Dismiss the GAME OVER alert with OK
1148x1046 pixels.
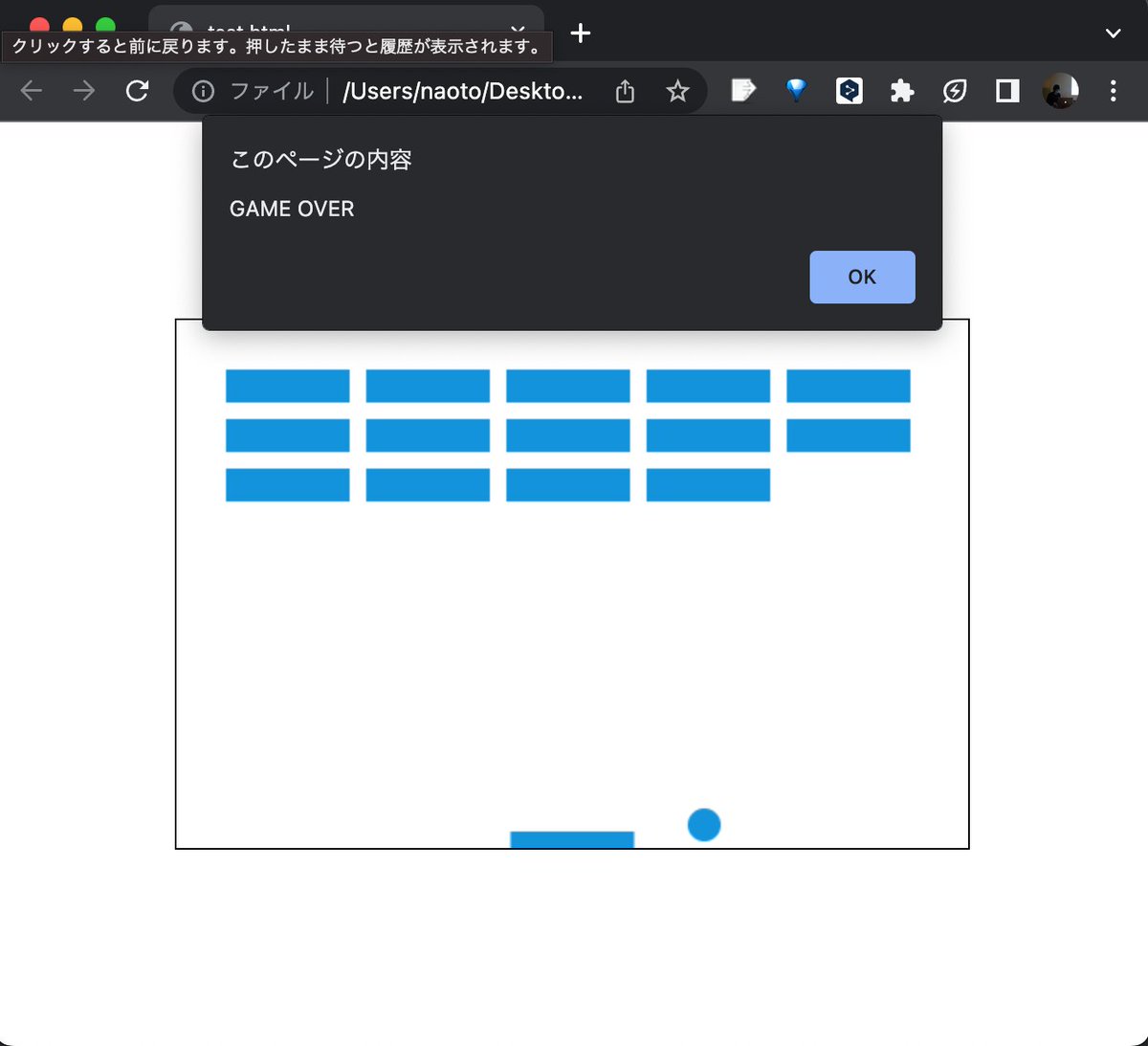(x=862, y=277)
